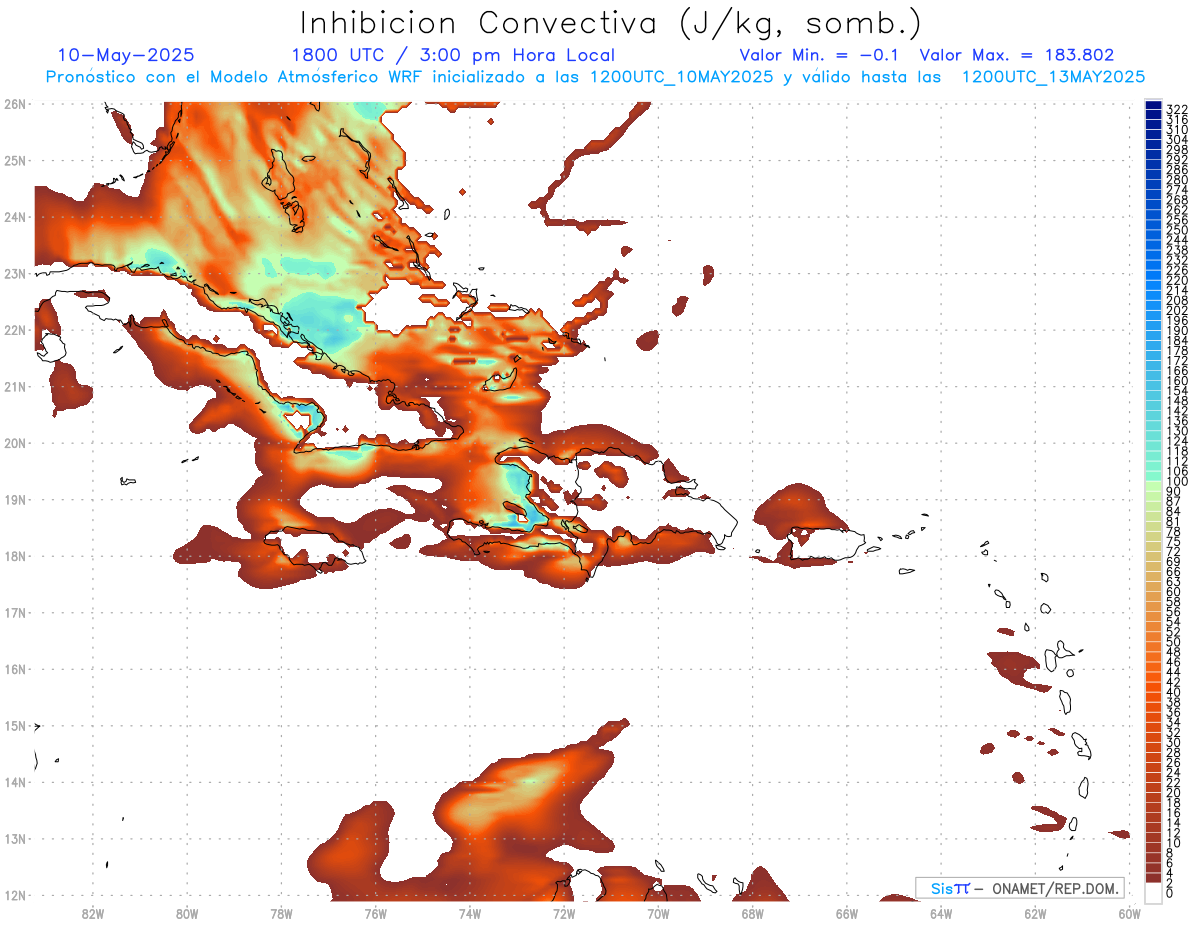Click the WRF model forecast description line
1200x927 pixels.
click(596, 77)
